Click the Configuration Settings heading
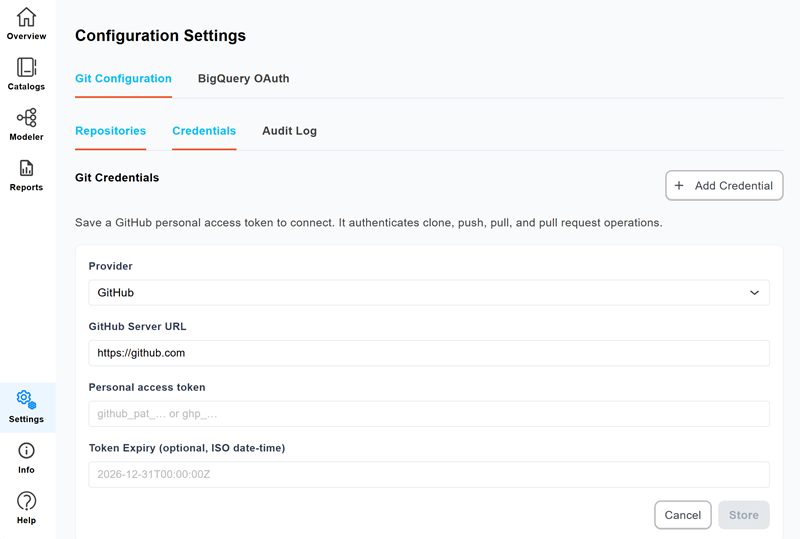The width and height of the screenshot is (800, 539). pyautogui.click(x=160, y=36)
